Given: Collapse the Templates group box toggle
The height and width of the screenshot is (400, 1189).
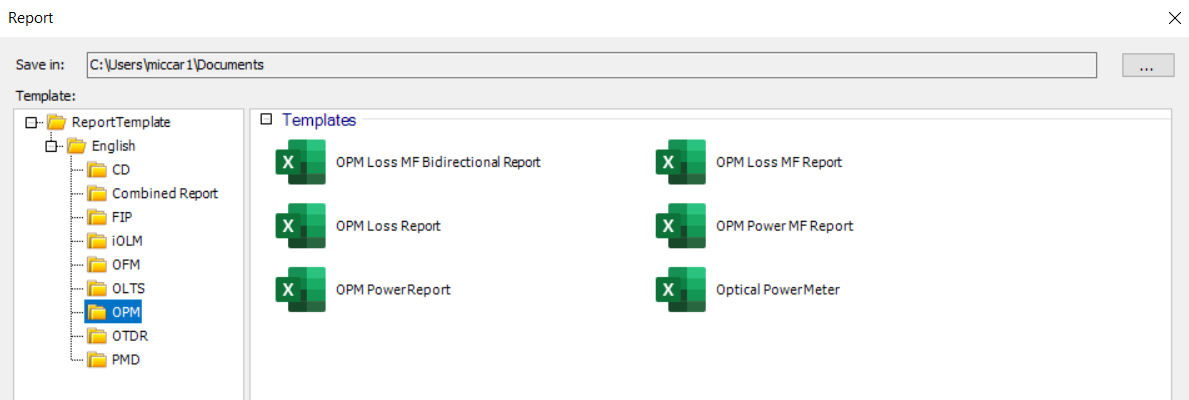Looking at the screenshot, I should (x=266, y=120).
